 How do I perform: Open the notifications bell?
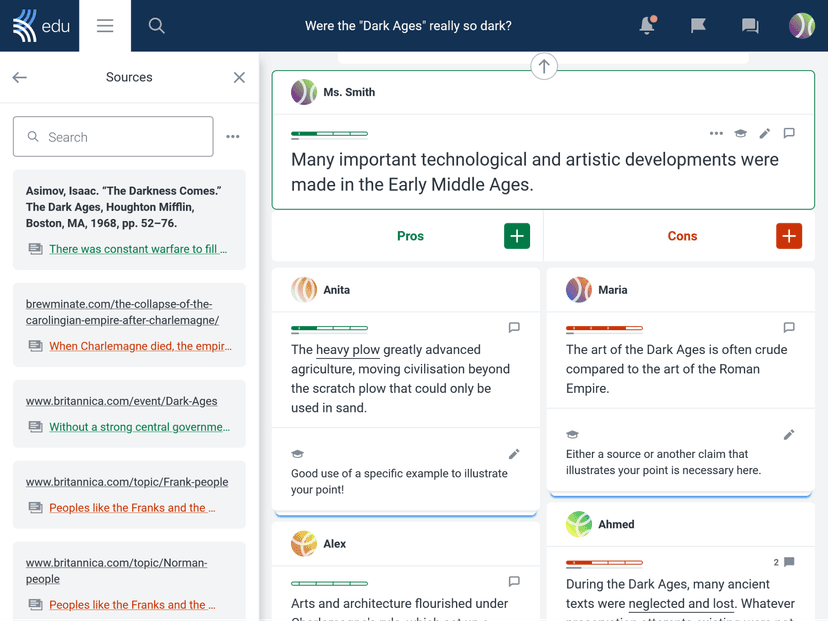(647, 26)
